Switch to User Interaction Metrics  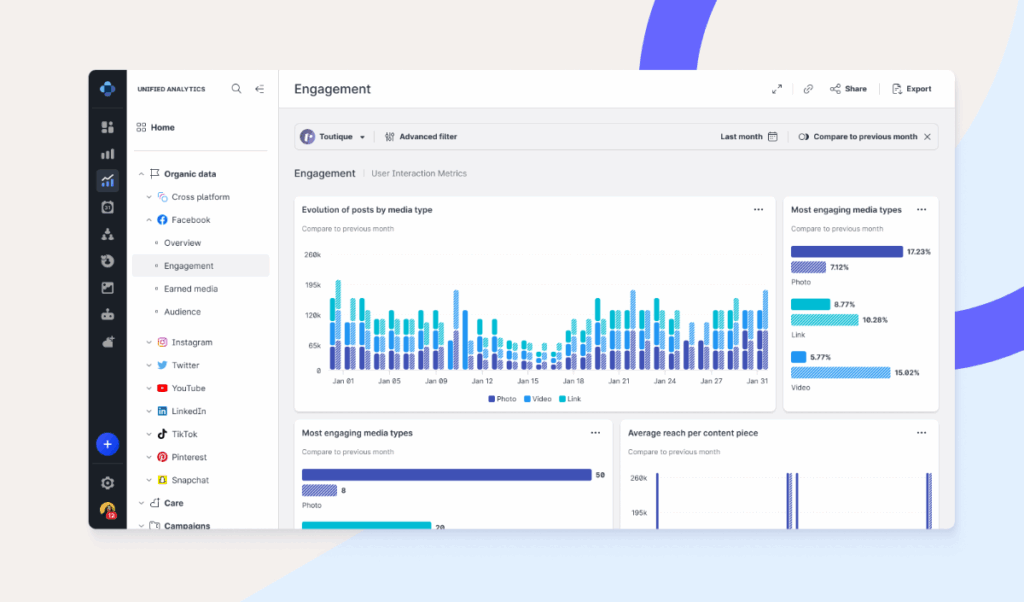417,173
